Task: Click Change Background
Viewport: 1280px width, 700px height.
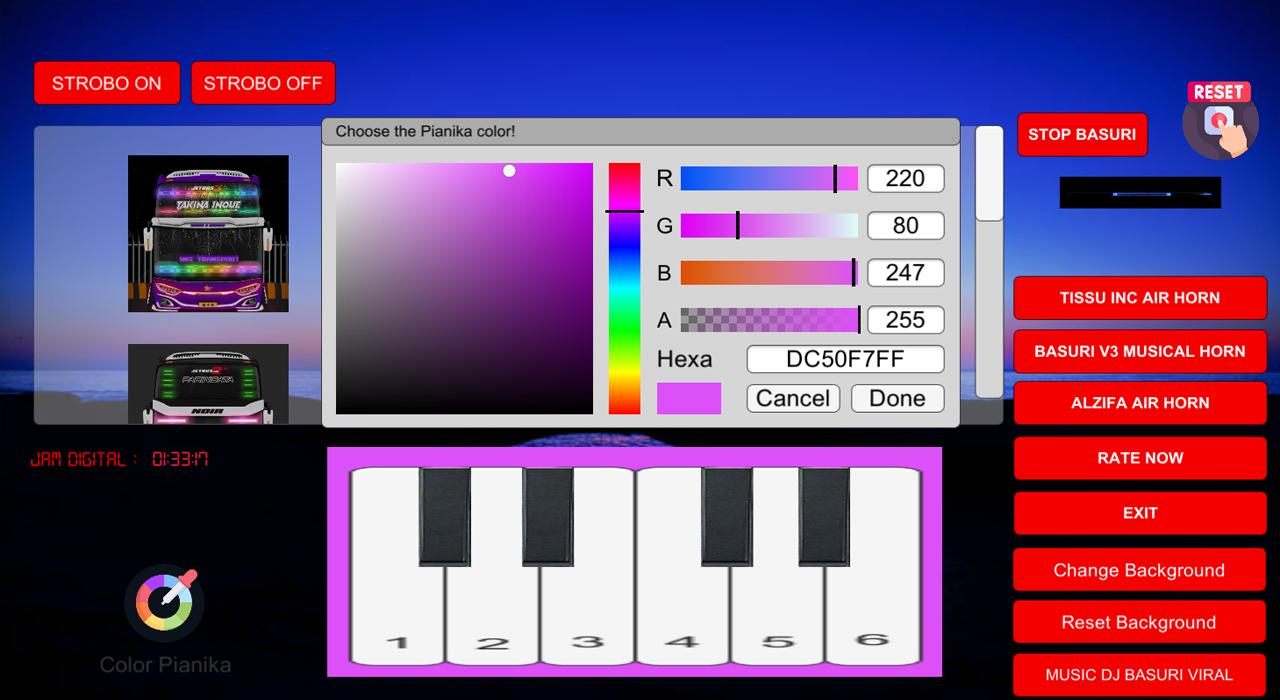Action: tap(1139, 570)
